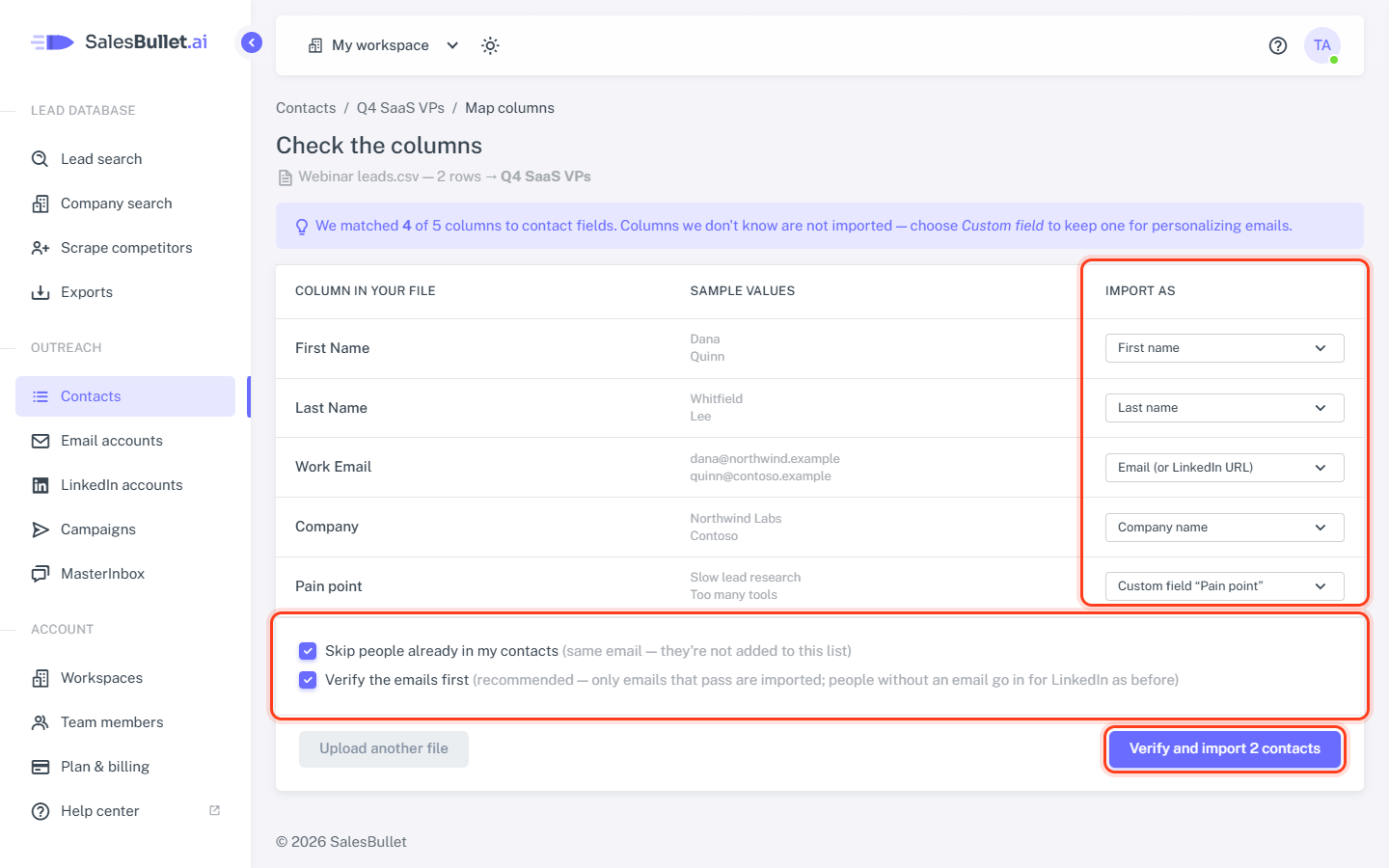1389x868 pixels.
Task: Click the © 2026 SalesBullet footer text
Action: tap(341, 842)
